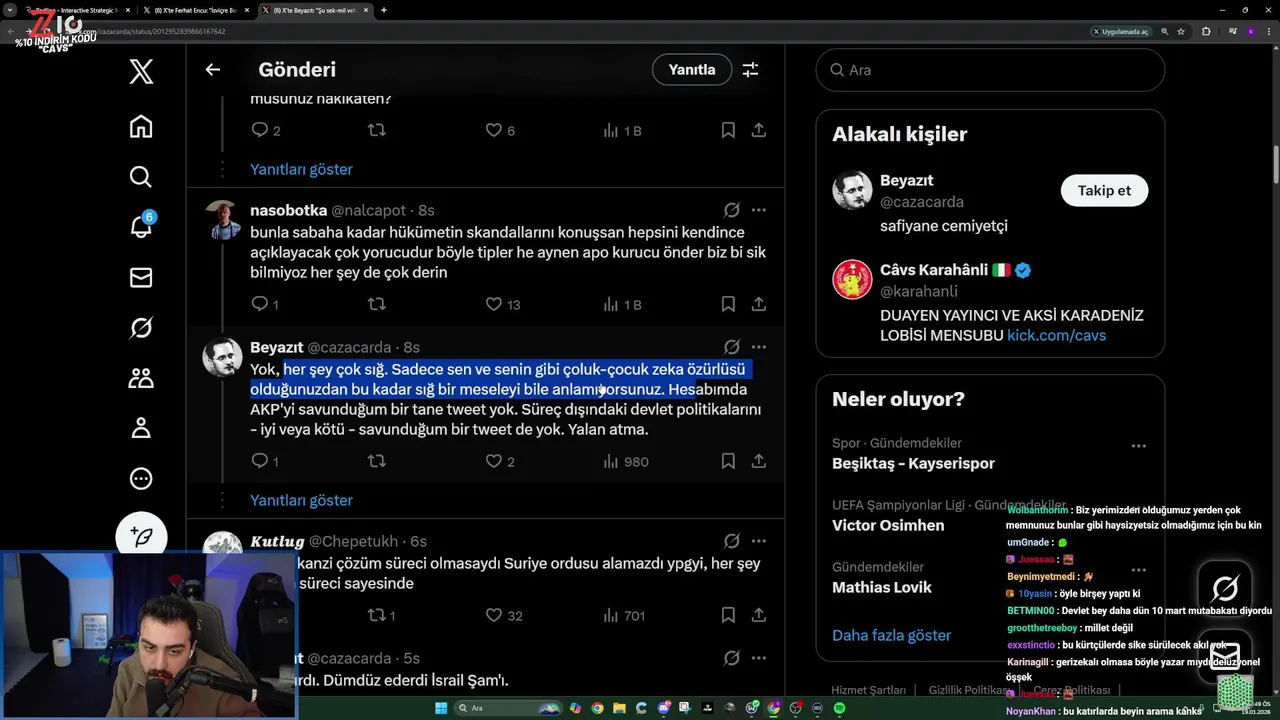Click the Ara search field
This screenshot has height=720, width=1280.
tap(990, 70)
